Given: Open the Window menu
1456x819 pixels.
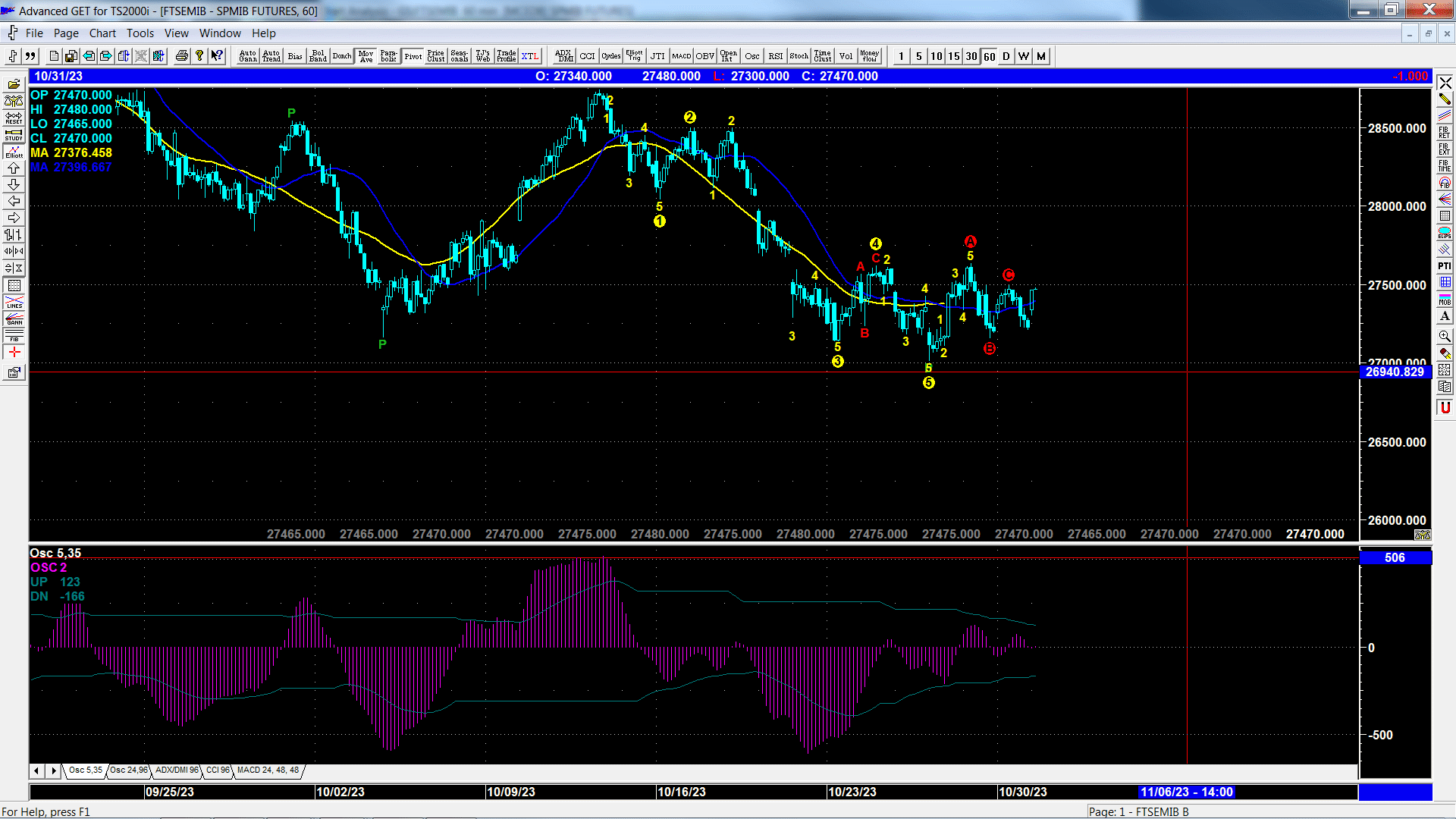Looking at the screenshot, I should click(x=220, y=33).
